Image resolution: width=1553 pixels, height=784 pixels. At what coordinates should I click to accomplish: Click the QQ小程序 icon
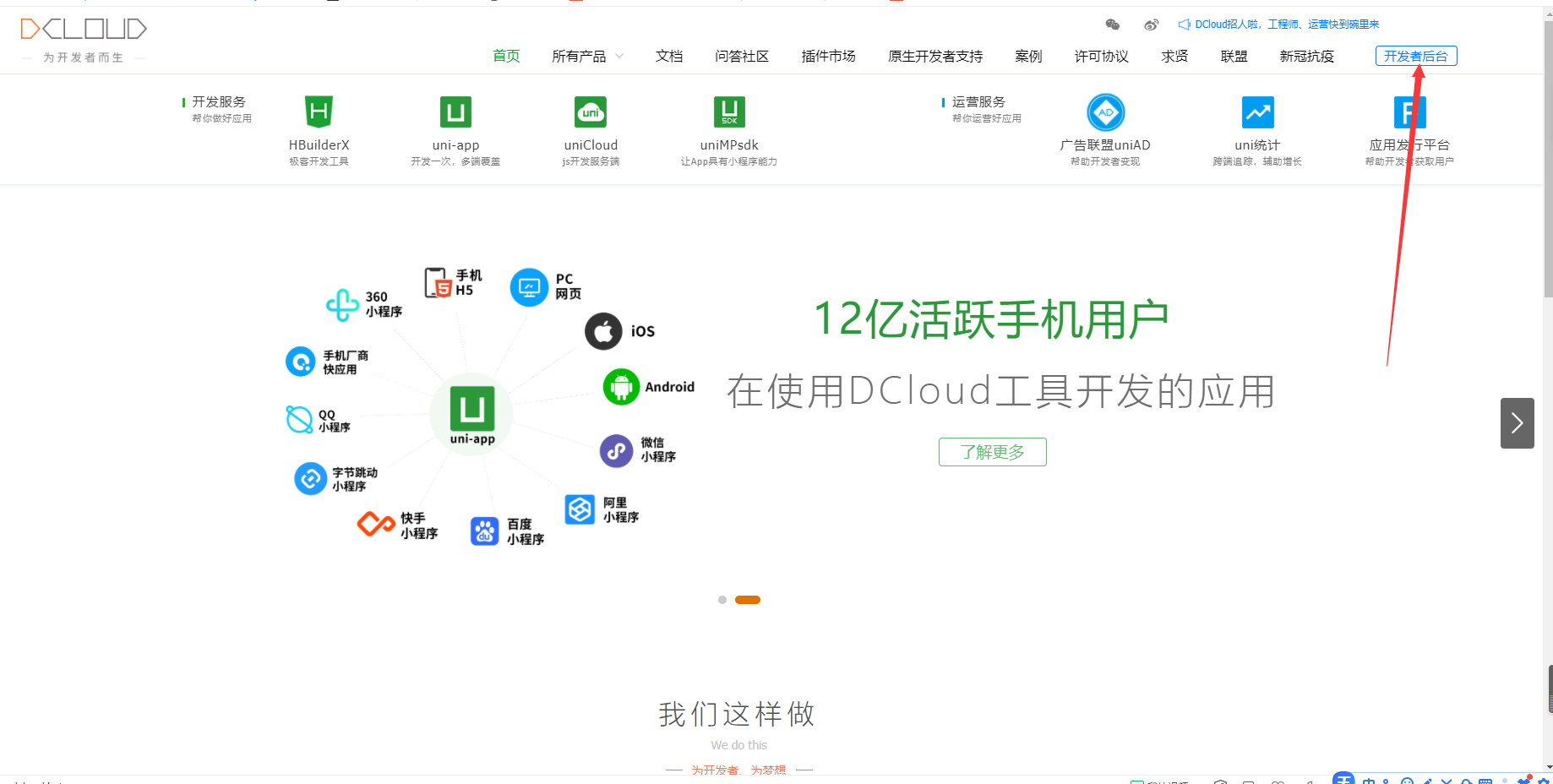(299, 420)
